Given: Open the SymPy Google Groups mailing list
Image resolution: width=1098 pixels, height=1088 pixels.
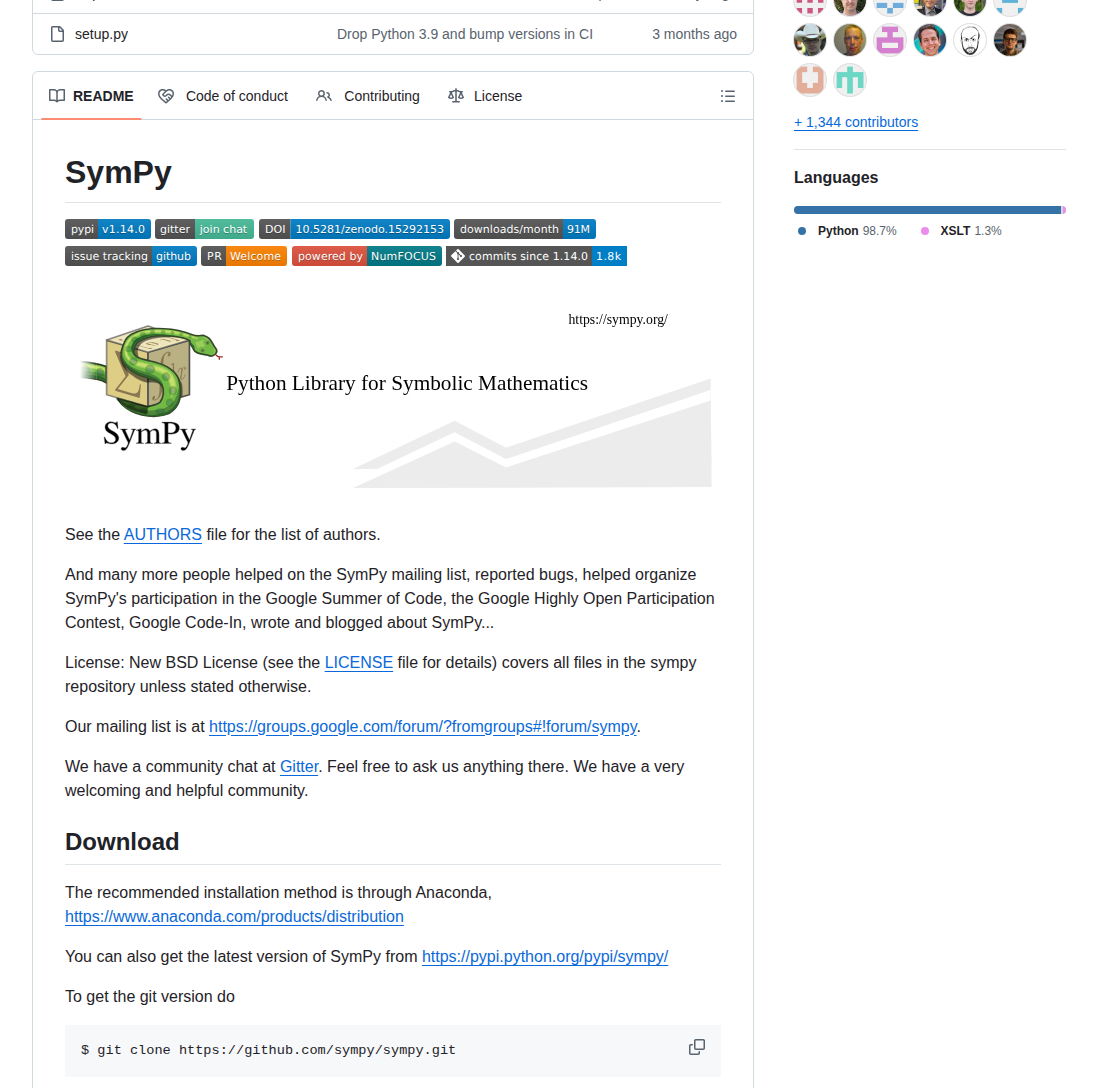Looking at the screenshot, I should point(423,726).
